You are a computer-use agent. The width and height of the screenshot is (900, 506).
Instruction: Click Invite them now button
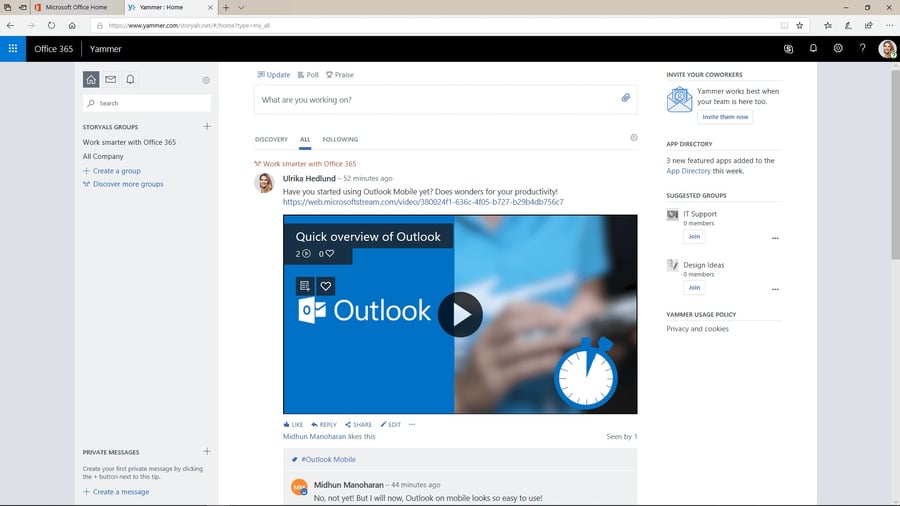726,117
